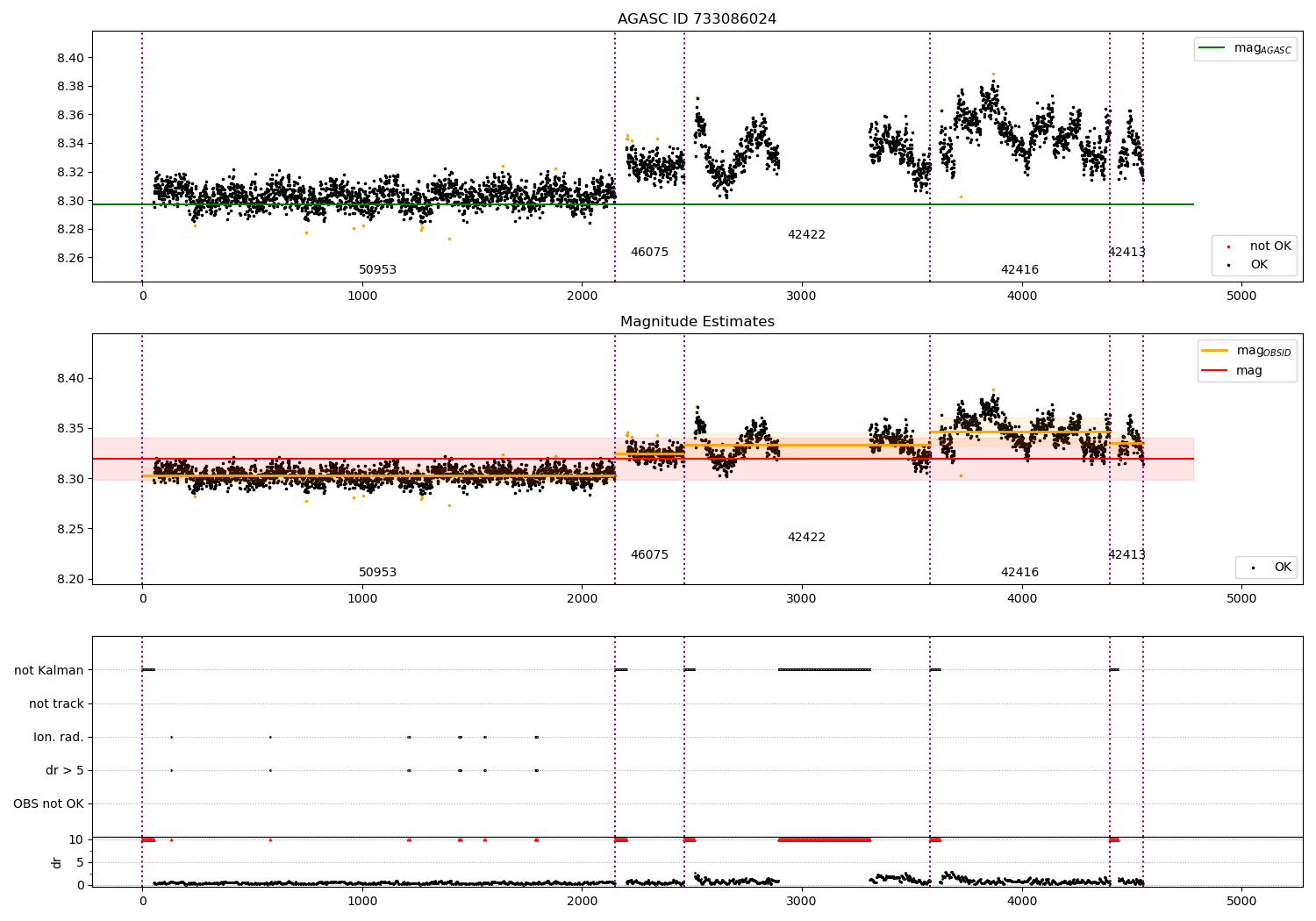Screen dimensions: 1316x921
Task: Click obsid label 42413 in Magnitude Estimates plot
Action: pyautogui.click(x=1126, y=554)
